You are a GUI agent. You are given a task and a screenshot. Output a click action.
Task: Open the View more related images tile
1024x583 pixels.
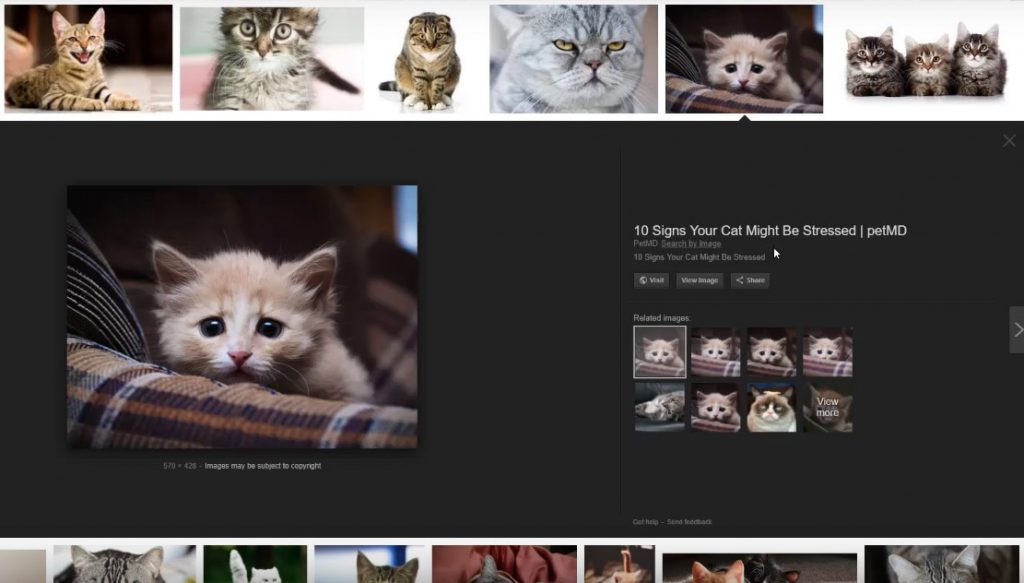coord(828,407)
